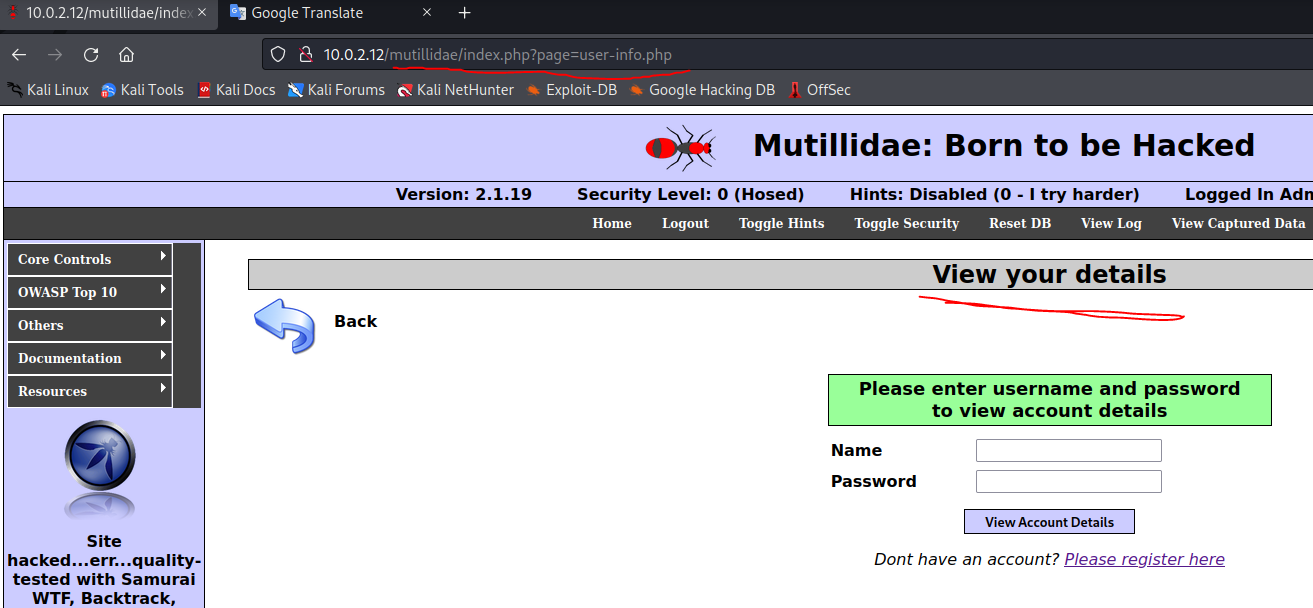Reload the page with the refresh icon
Image resolution: width=1313 pixels, height=608 pixels.
(91, 55)
